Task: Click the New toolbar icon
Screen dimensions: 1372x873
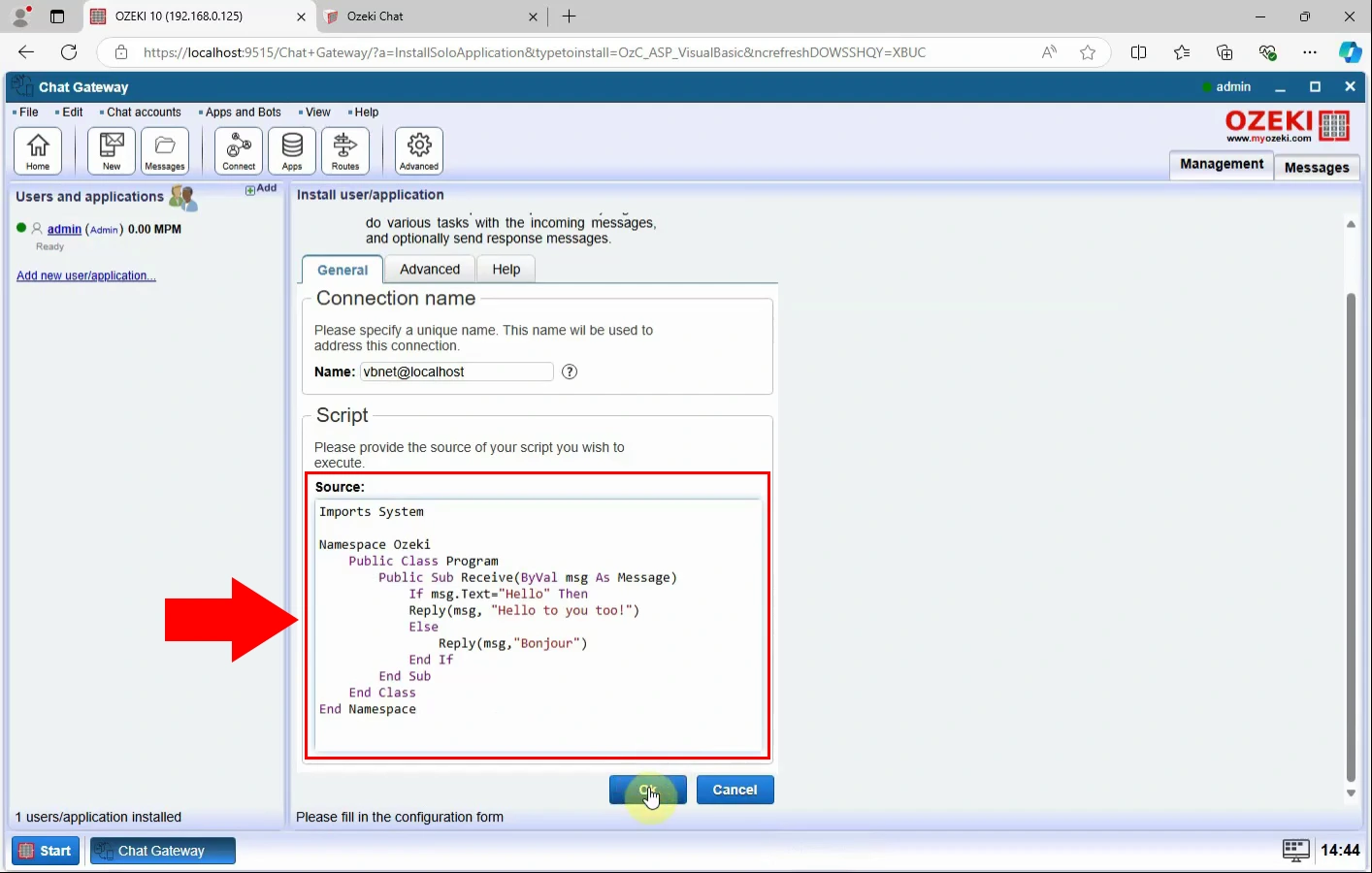Action: pos(112,150)
